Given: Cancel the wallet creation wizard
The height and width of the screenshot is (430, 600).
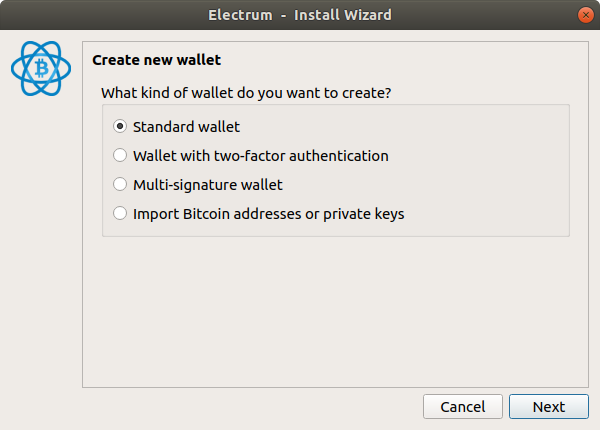Looking at the screenshot, I should tap(463, 407).
